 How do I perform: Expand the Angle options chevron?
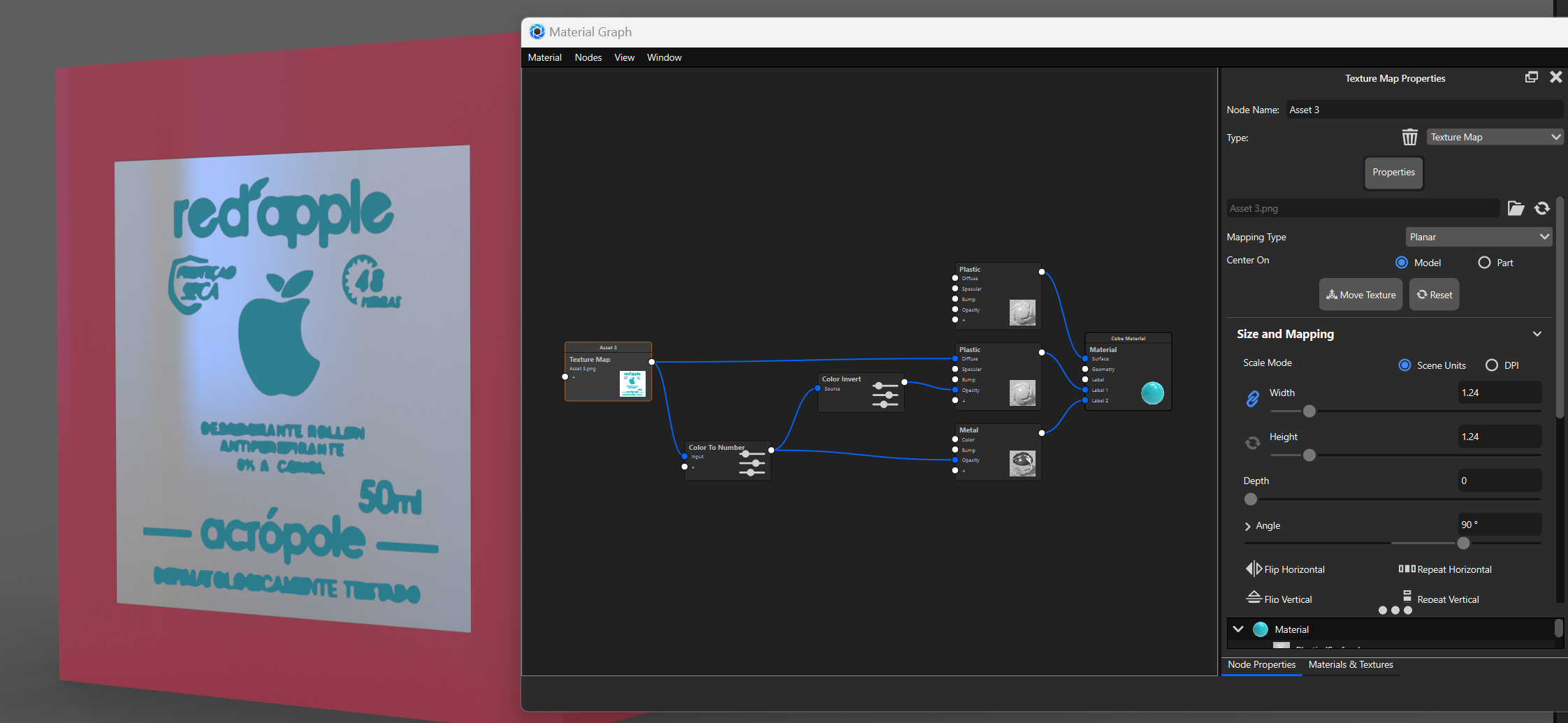click(1247, 526)
